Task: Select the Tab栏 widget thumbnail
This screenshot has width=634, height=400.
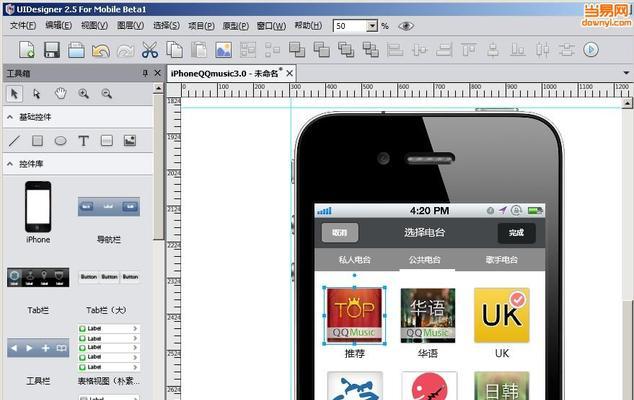Action: click(x=38, y=277)
